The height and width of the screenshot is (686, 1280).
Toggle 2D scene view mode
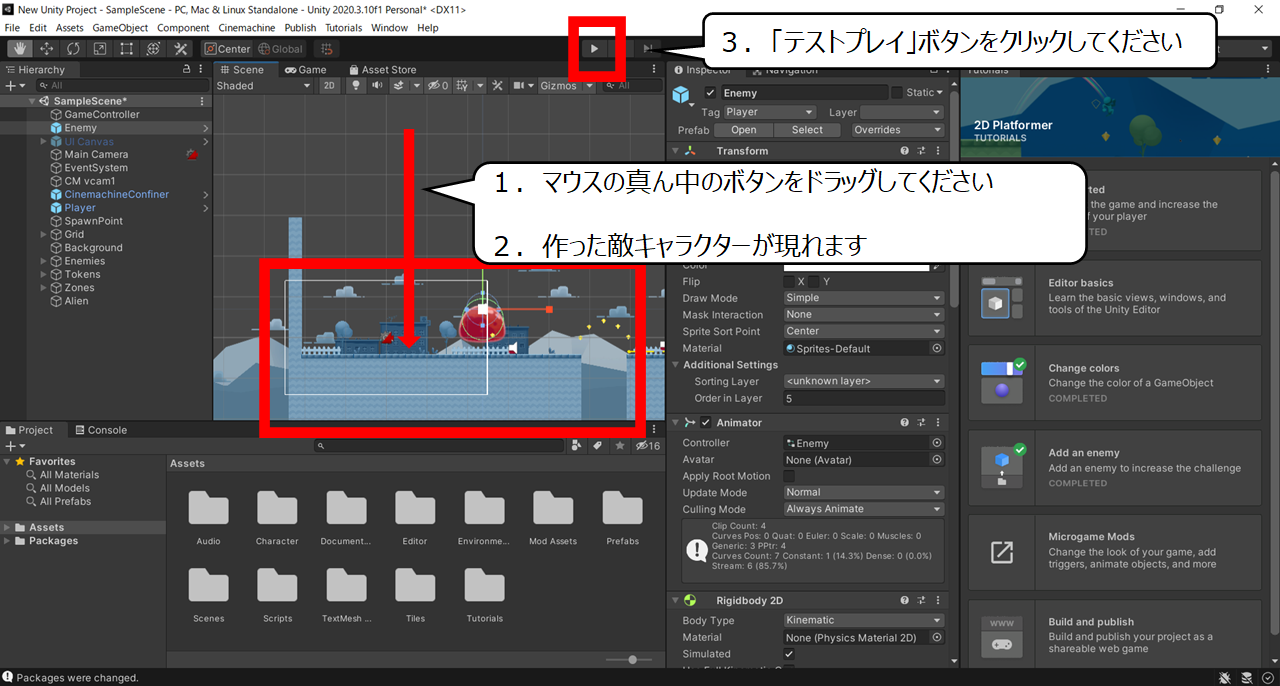(329, 86)
